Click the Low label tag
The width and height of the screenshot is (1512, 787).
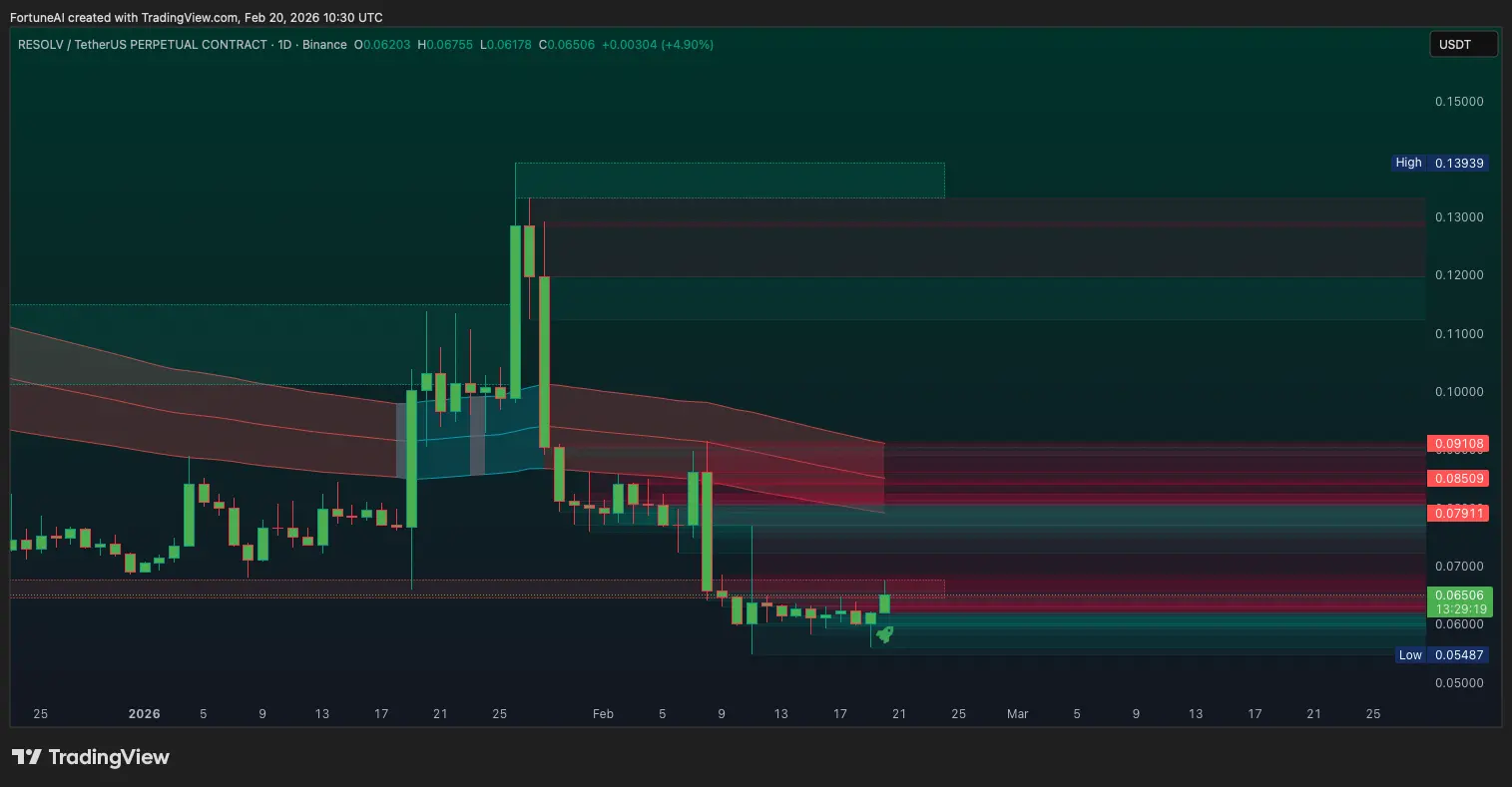1410,655
